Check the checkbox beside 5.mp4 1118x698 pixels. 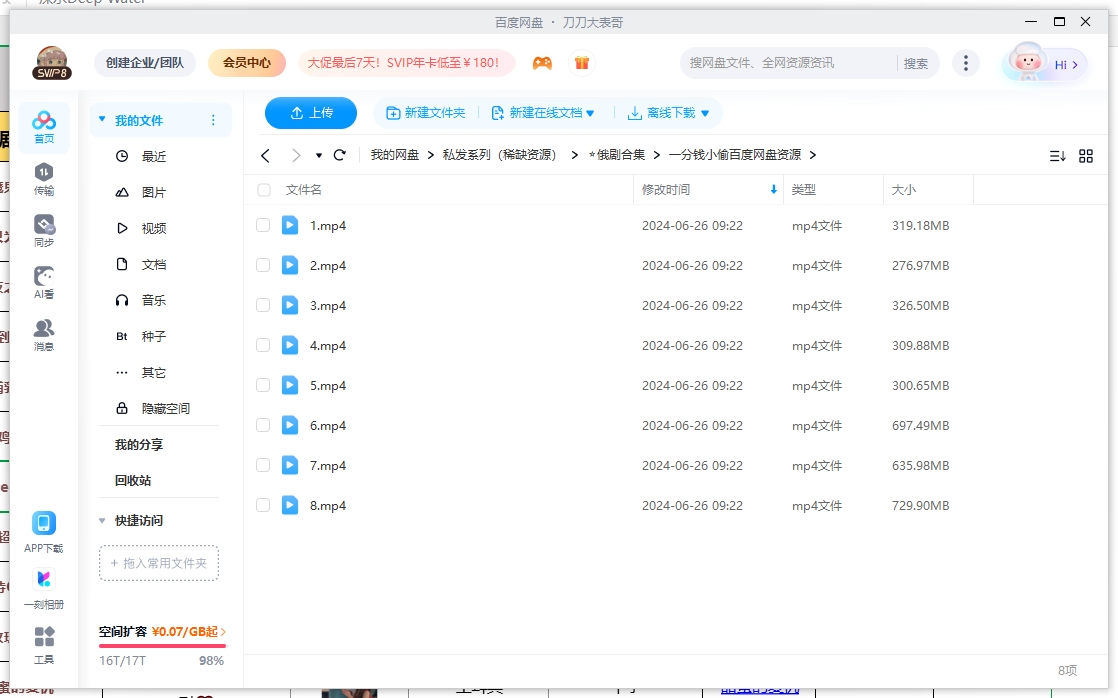click(263, 385)
